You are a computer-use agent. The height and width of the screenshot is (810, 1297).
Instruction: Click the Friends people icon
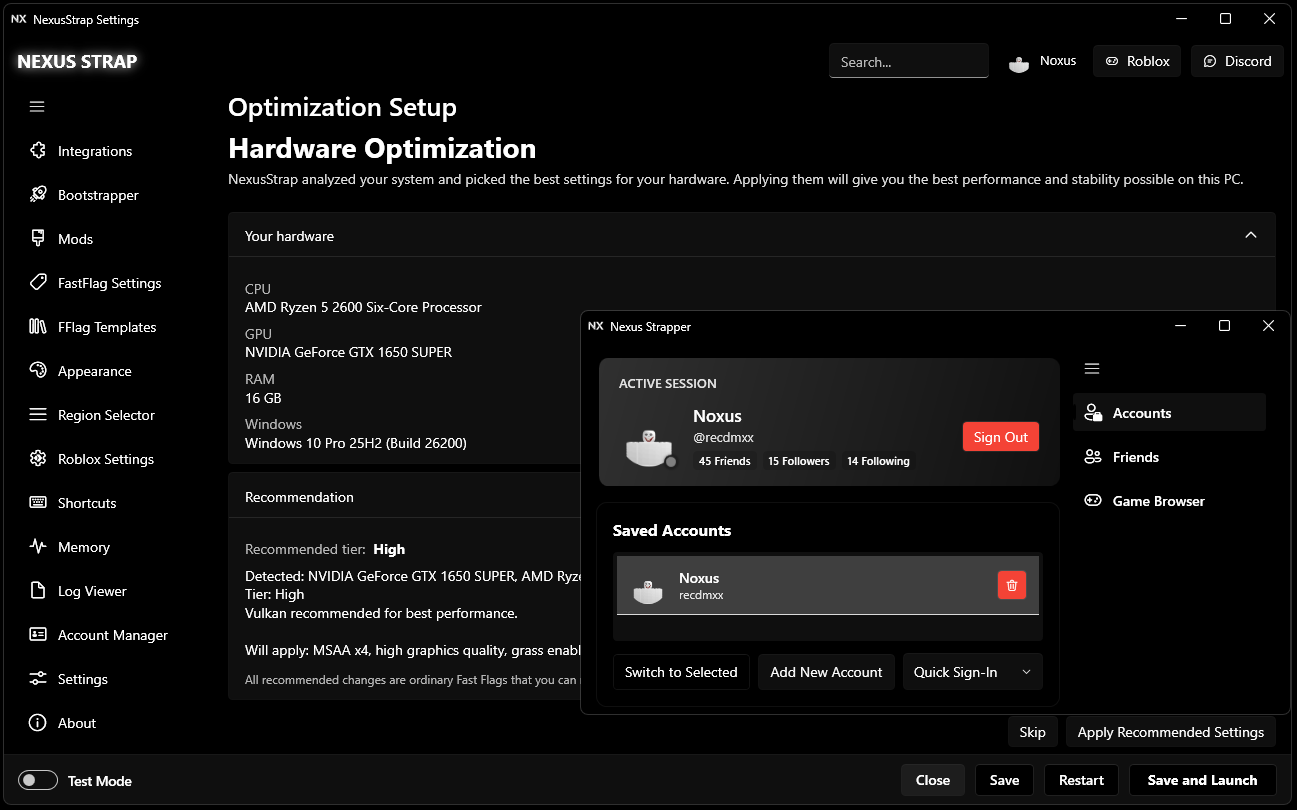1093,457
